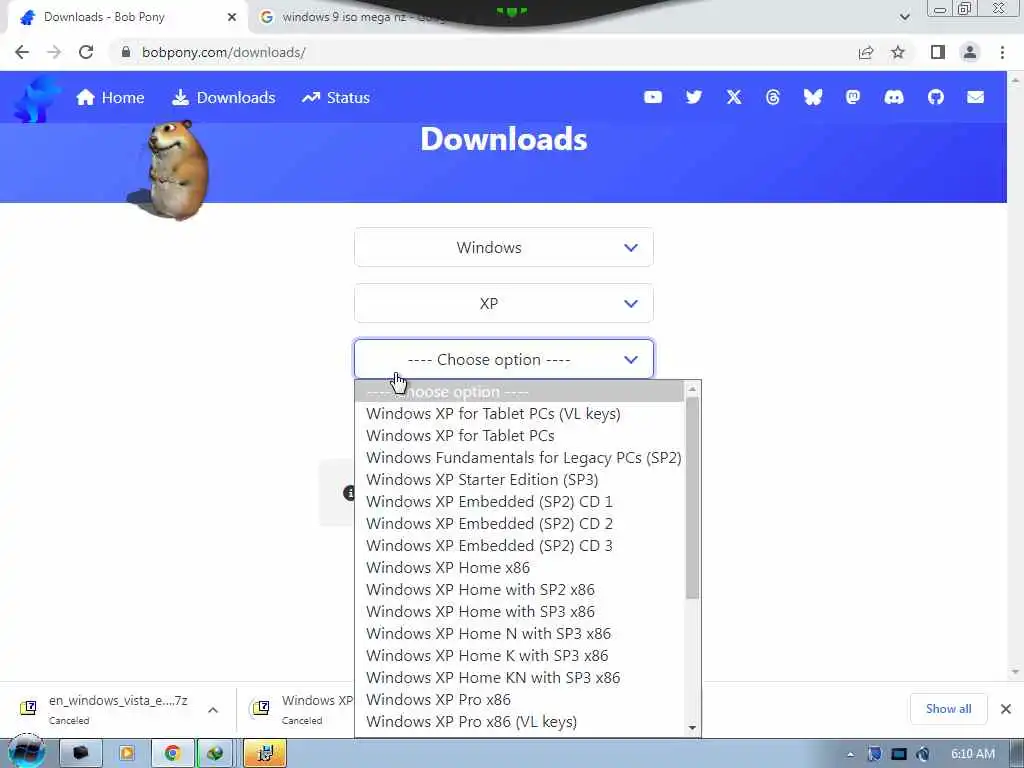View site security lock information
1024x768 pixels.
[126, 52]
